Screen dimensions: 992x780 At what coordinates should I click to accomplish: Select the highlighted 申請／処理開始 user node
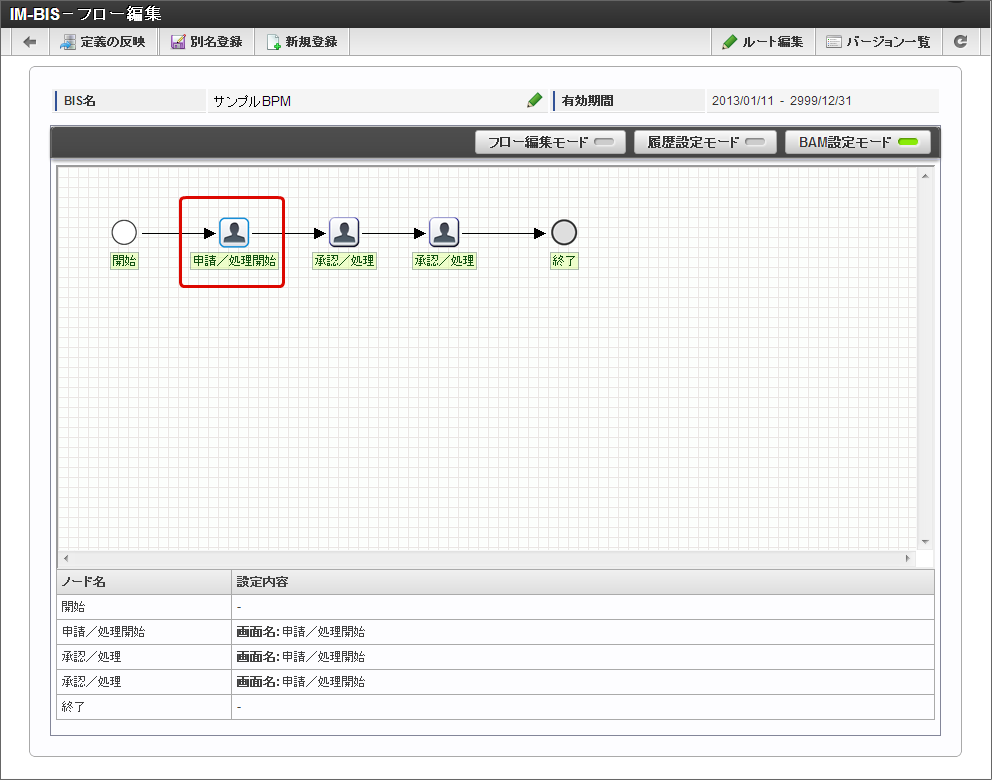coord(234,231)
